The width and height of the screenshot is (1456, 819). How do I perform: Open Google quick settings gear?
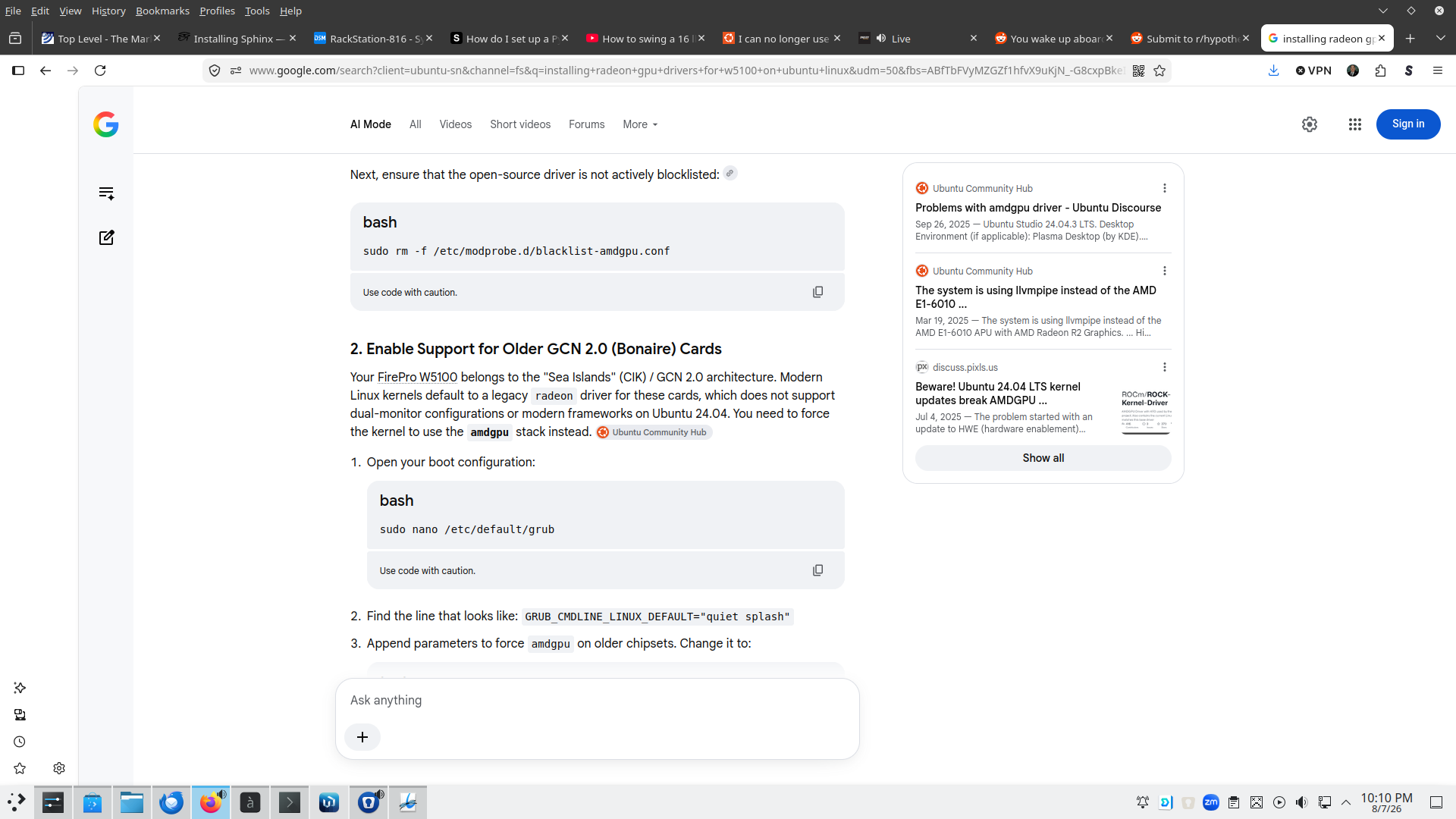1310,124
